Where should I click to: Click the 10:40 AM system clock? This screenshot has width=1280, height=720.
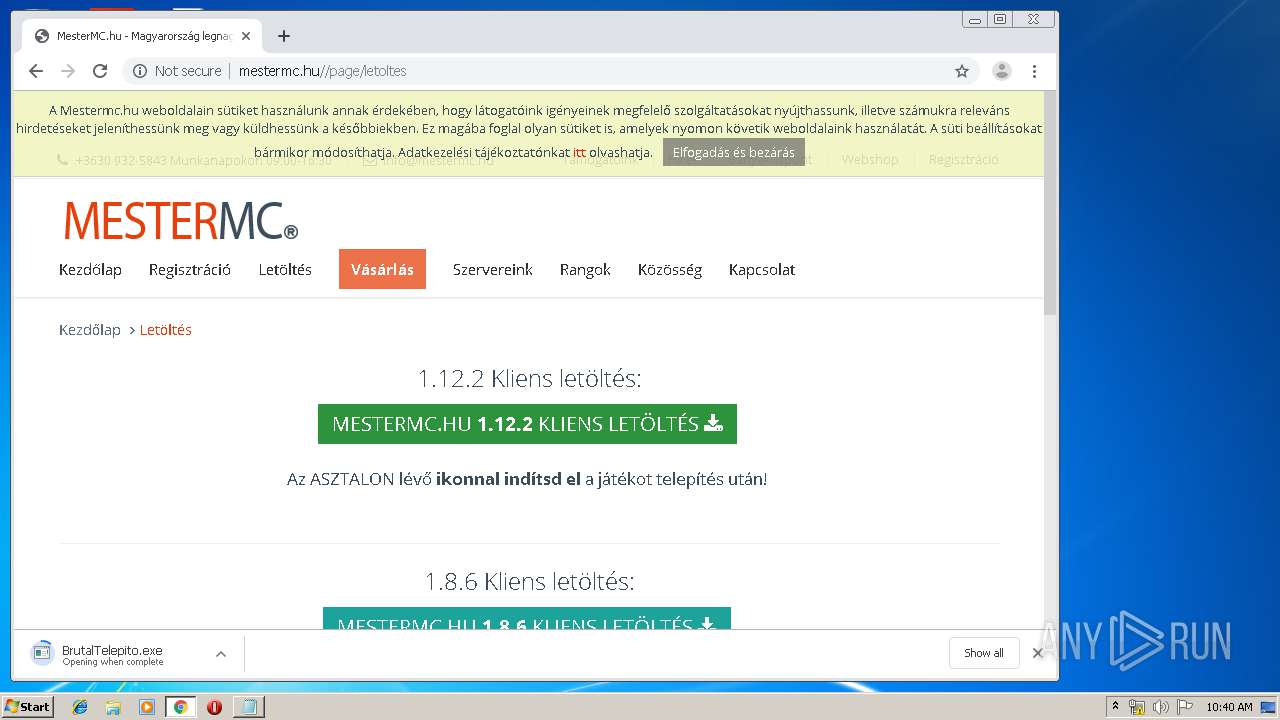pos(1229,707)
